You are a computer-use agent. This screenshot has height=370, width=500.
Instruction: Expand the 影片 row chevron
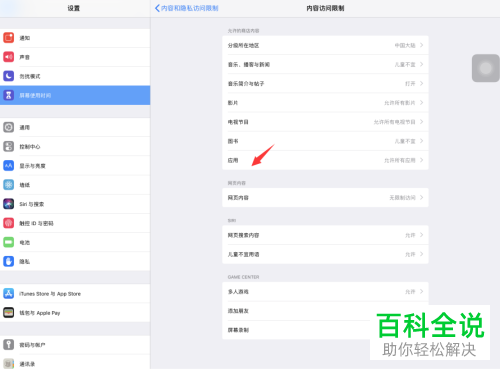pyautogui.click(x=422, y=103)
